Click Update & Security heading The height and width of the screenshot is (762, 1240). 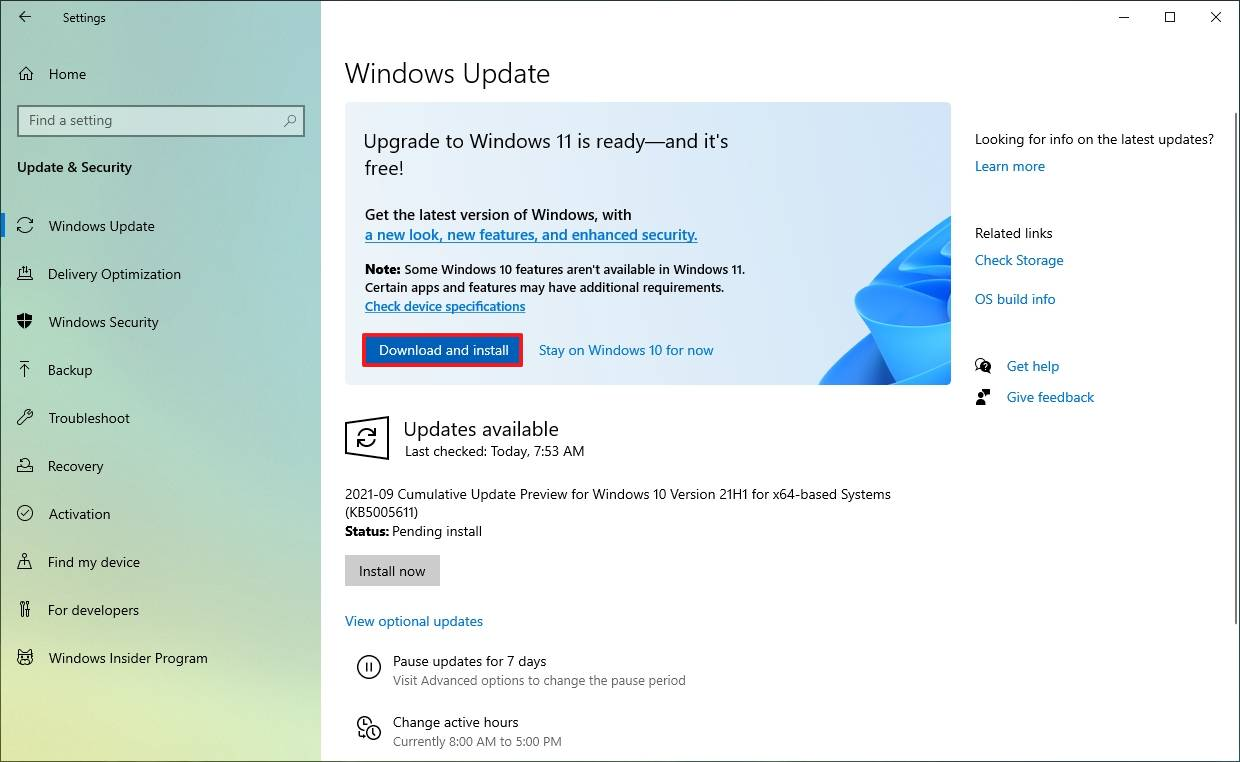pos(74,167)
